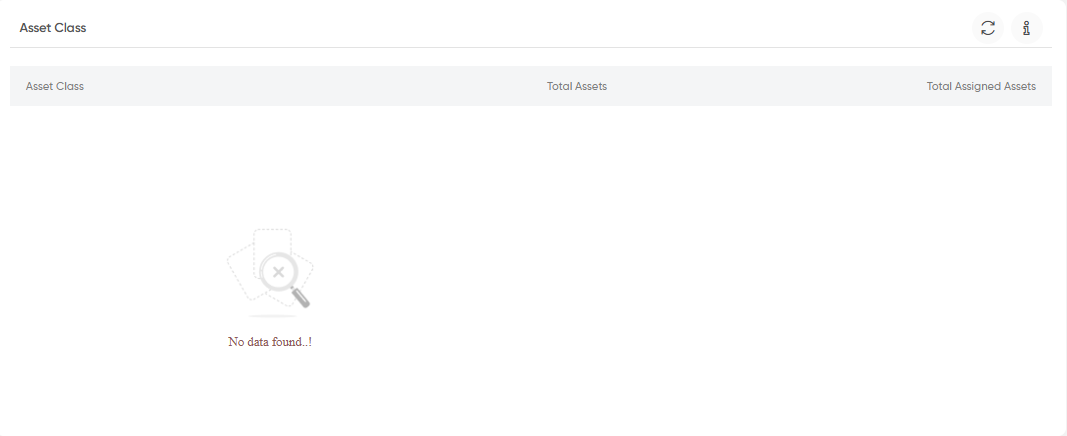This screenshot has width=1067, height=436.
Task: Open the Asset Class info icon
Action: click(1027, 28)
